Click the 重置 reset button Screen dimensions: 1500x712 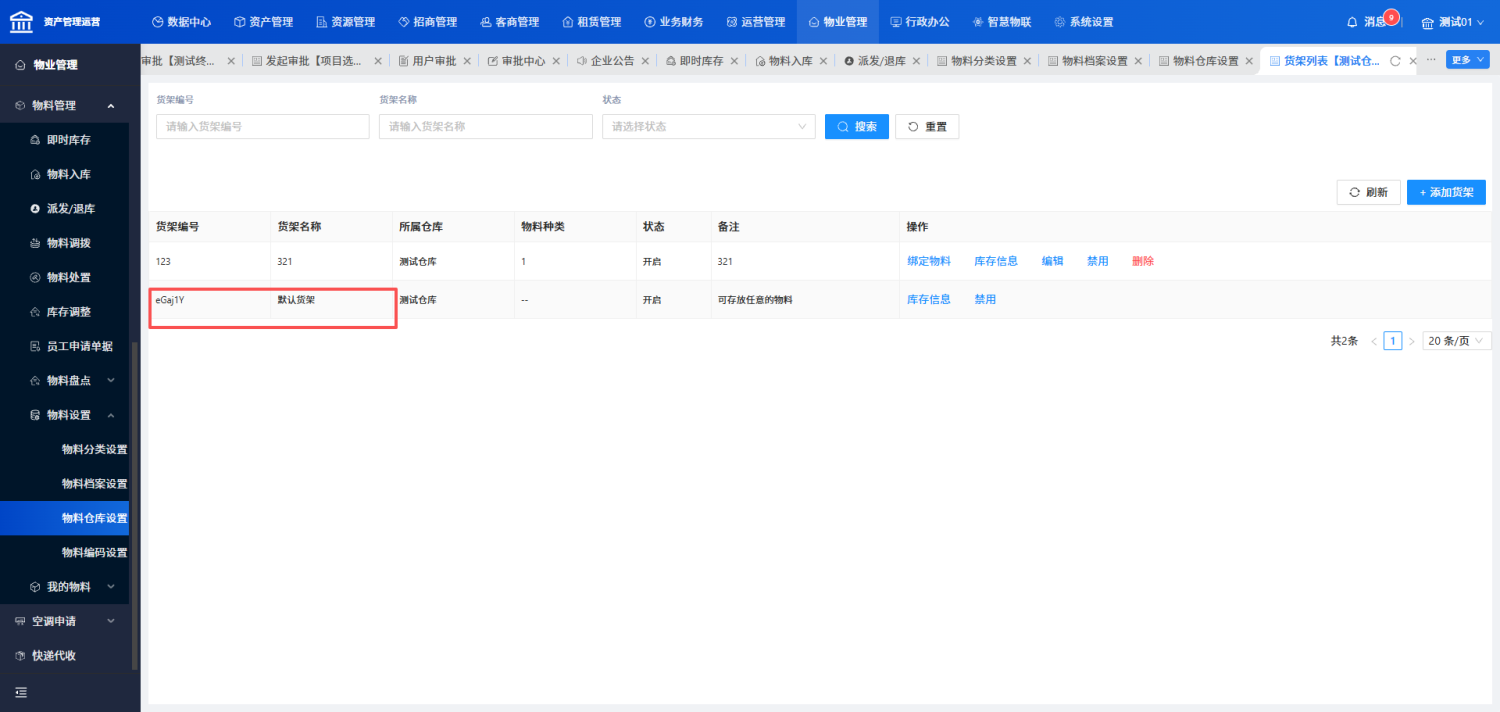(x=927, y=126)
